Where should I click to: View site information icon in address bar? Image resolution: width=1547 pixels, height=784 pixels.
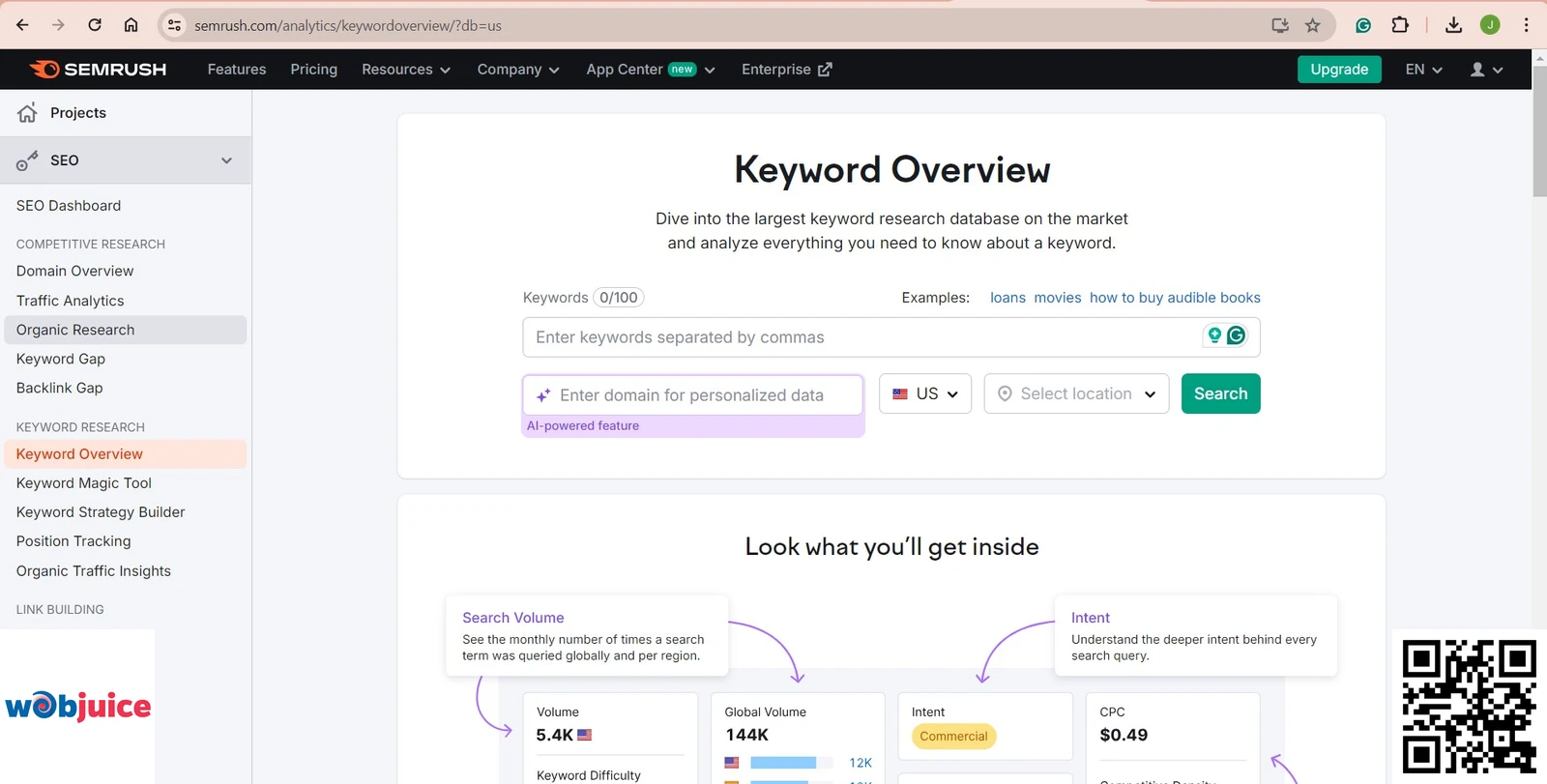[x=174, y=25]
